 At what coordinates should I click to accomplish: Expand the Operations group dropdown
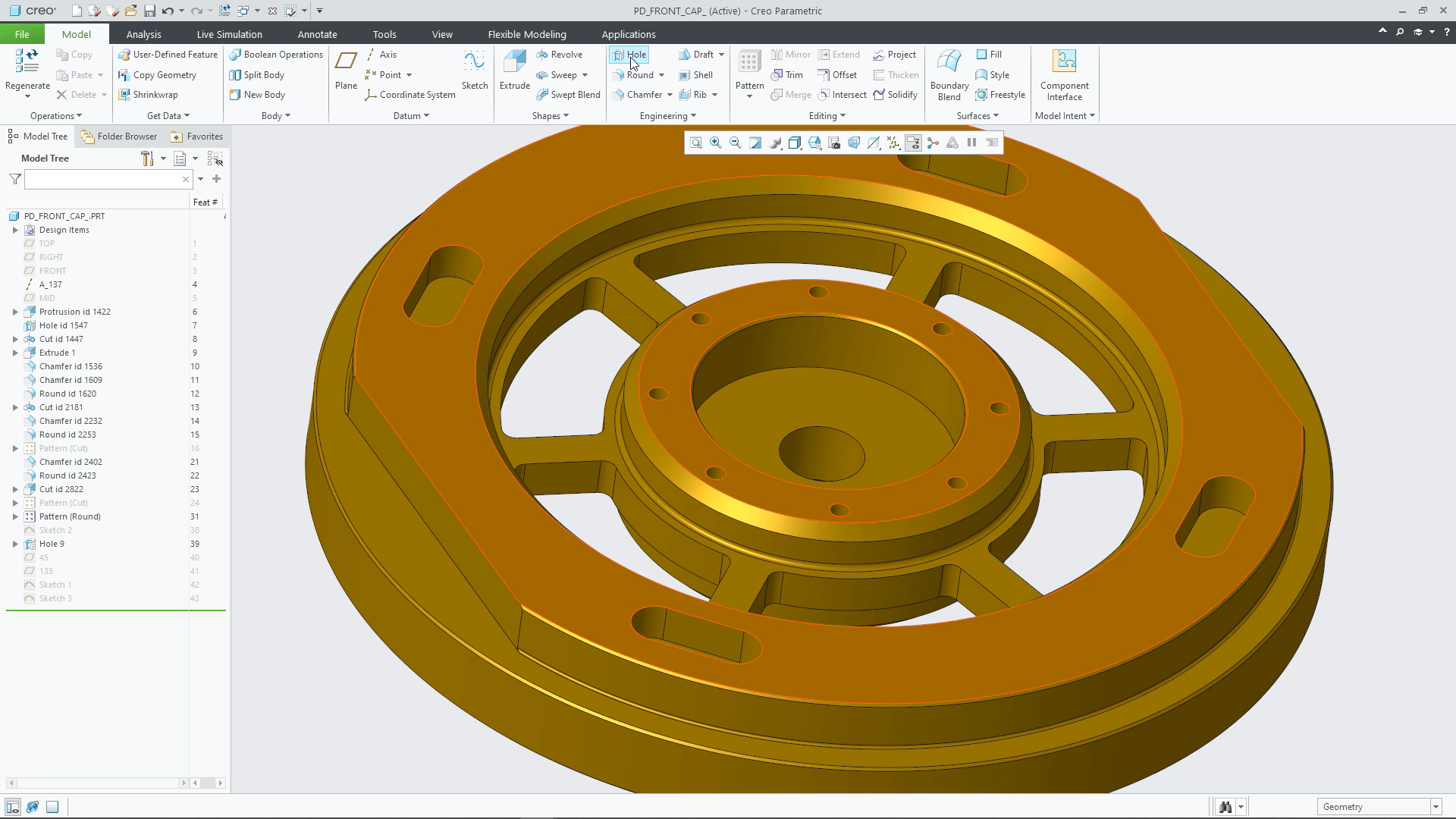click(56, 116)
